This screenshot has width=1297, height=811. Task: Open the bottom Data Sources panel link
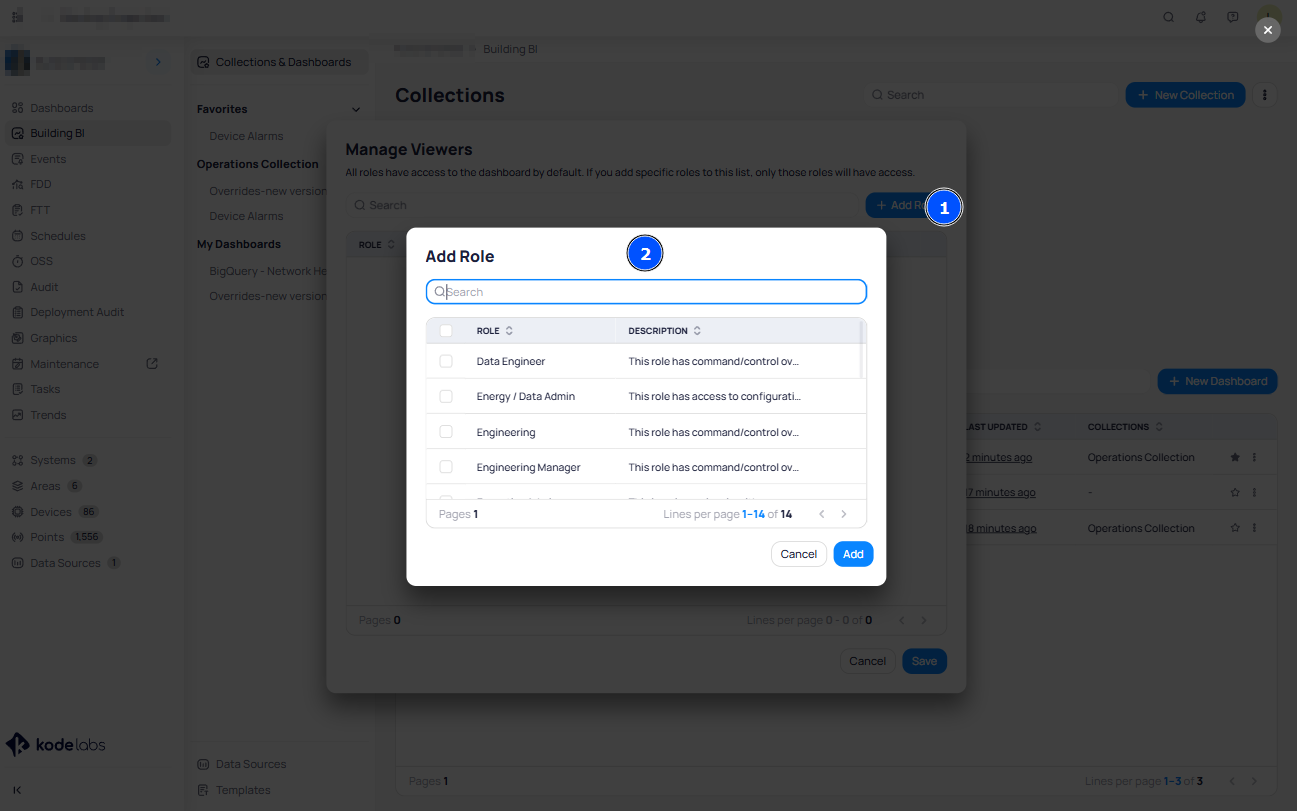242,764
